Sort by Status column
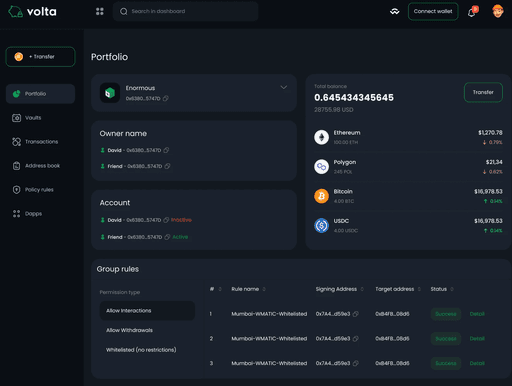Viewport: 512px width, 386px height. pos(452,289)
